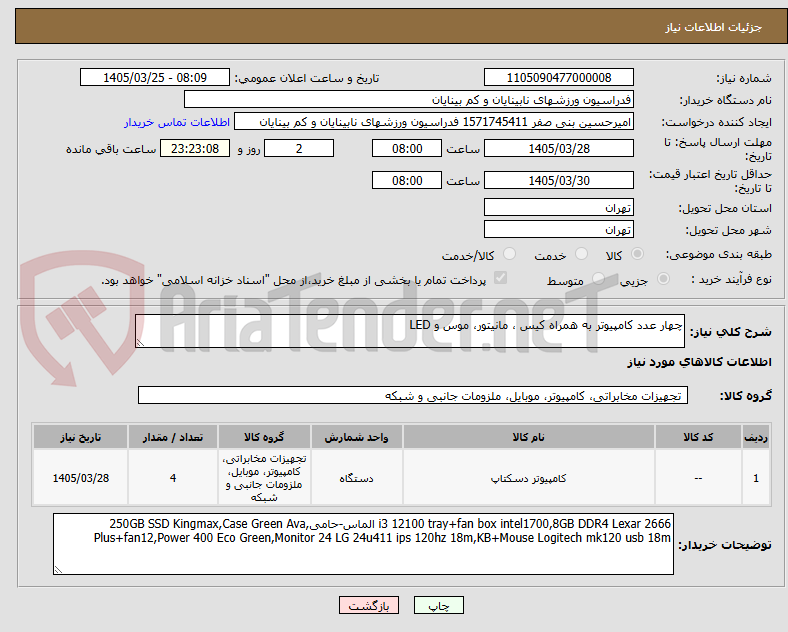This screenshot has width=788, height=632.
Task: Click the واحد شمارش column header
Action: [356, 437]
